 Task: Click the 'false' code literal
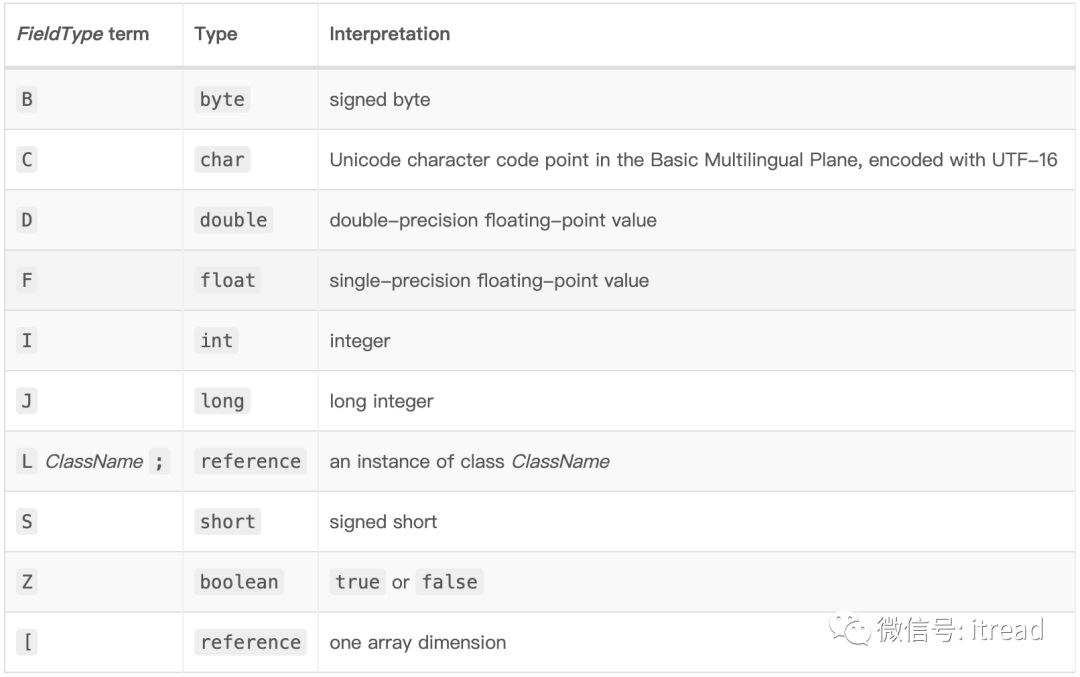tap(449, 582)
